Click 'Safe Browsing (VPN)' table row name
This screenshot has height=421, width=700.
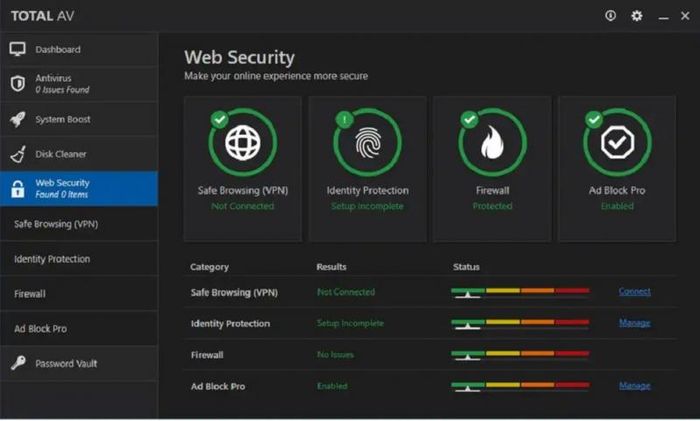pos(234,293)
